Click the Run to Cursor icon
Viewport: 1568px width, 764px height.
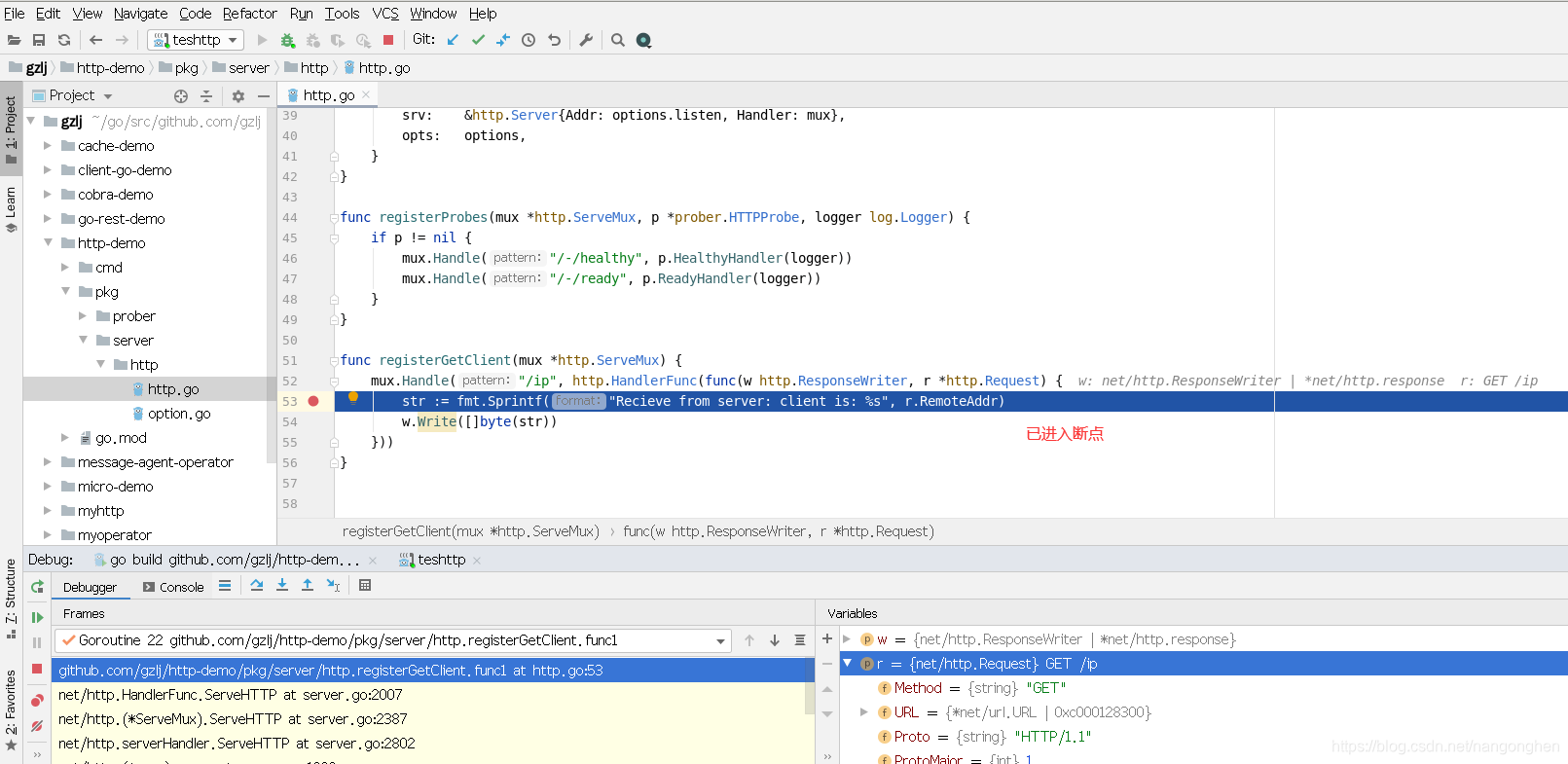pyautogui.click(x=334, y=586)
